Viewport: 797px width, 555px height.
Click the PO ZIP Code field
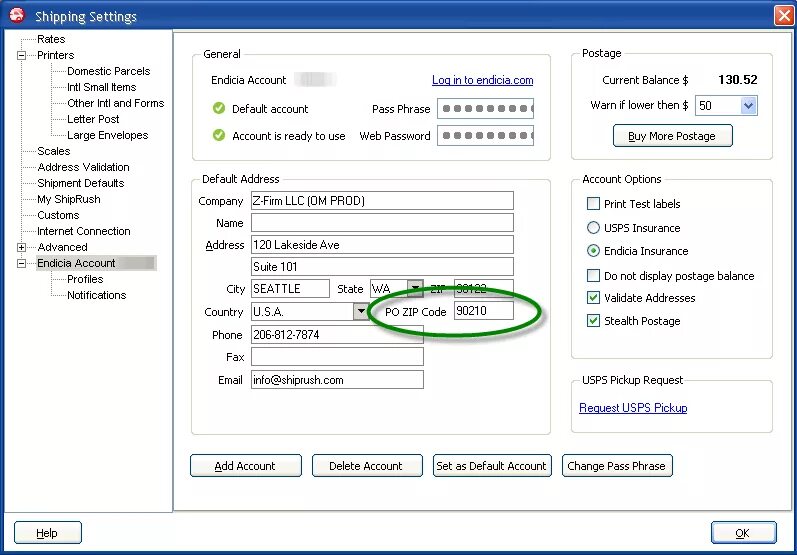483,311
